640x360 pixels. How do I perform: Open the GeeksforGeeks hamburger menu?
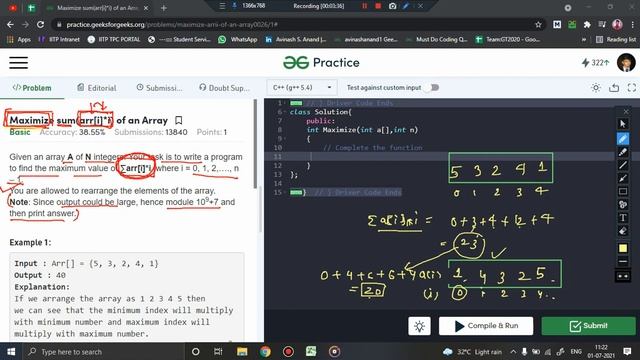[x=18, y=62]
